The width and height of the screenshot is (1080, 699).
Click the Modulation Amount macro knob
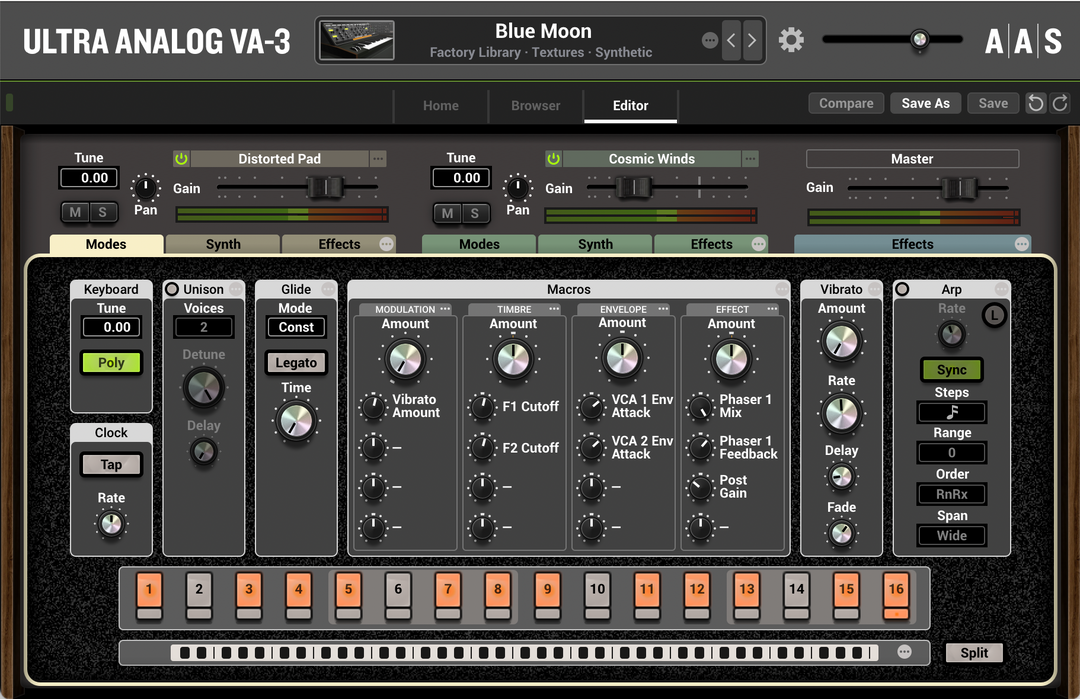coord(405,359)
